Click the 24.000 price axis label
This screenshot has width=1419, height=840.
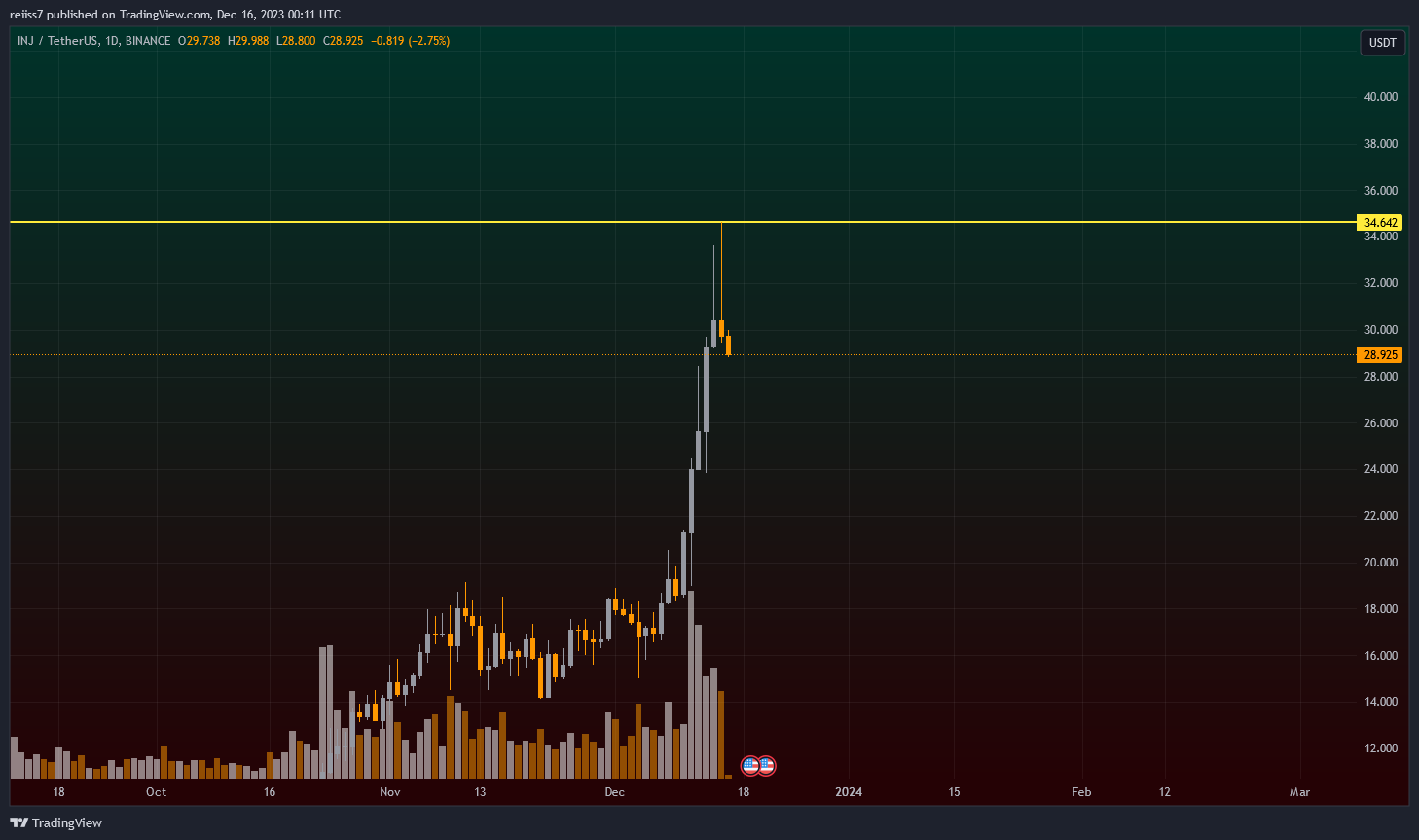[x=1380, y=469]
